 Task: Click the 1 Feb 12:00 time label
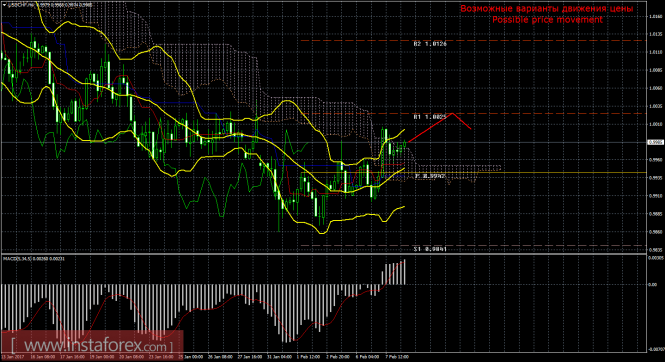308,357
